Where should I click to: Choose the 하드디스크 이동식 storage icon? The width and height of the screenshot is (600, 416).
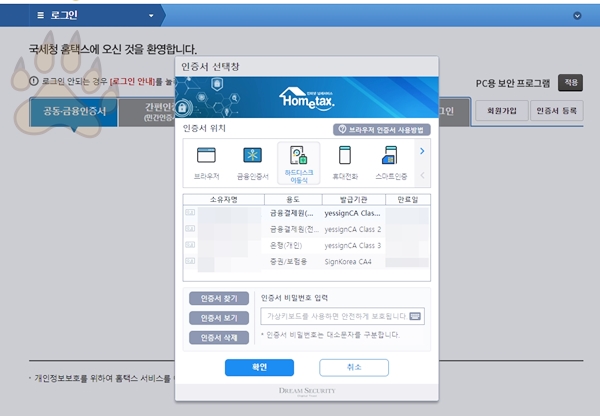click(x=299, y=163)
